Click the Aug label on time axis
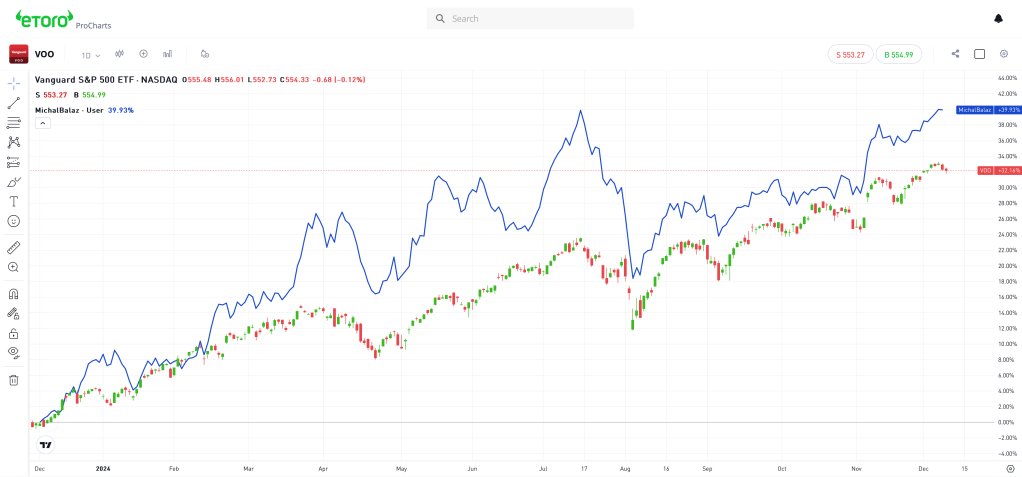The image size is (1022, 477). pos(626,468)
